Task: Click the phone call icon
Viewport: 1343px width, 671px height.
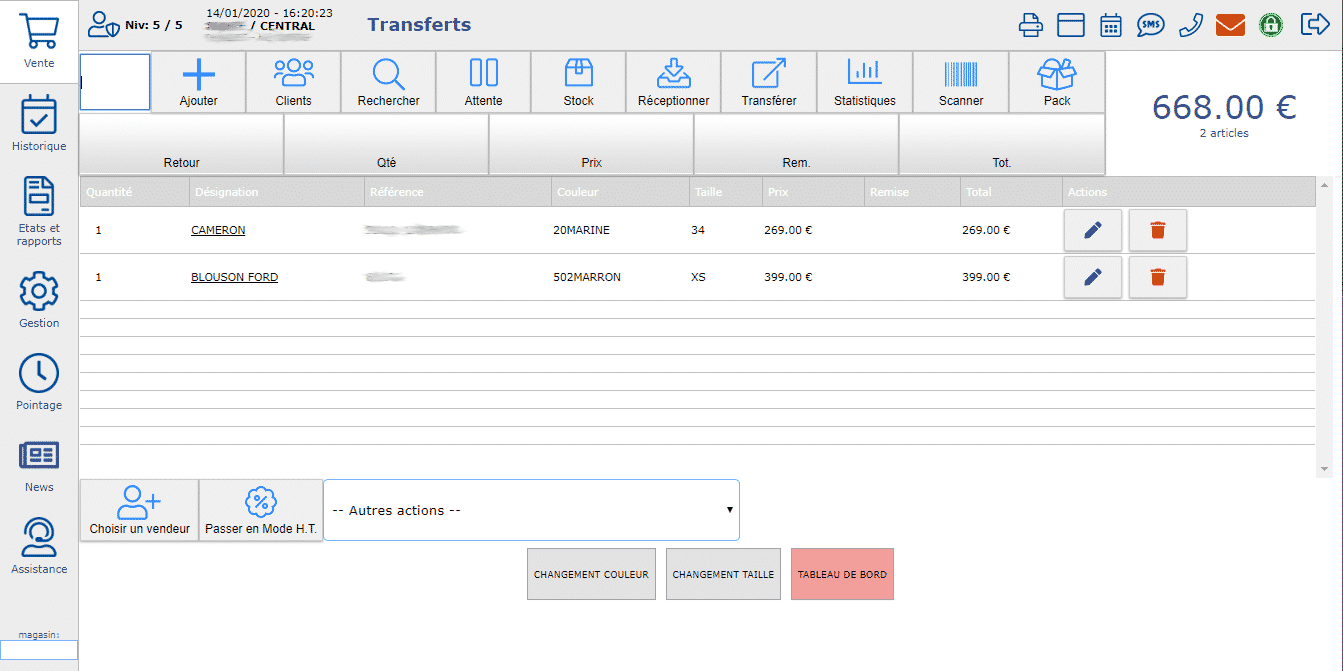Action: tap(1190, 25)
